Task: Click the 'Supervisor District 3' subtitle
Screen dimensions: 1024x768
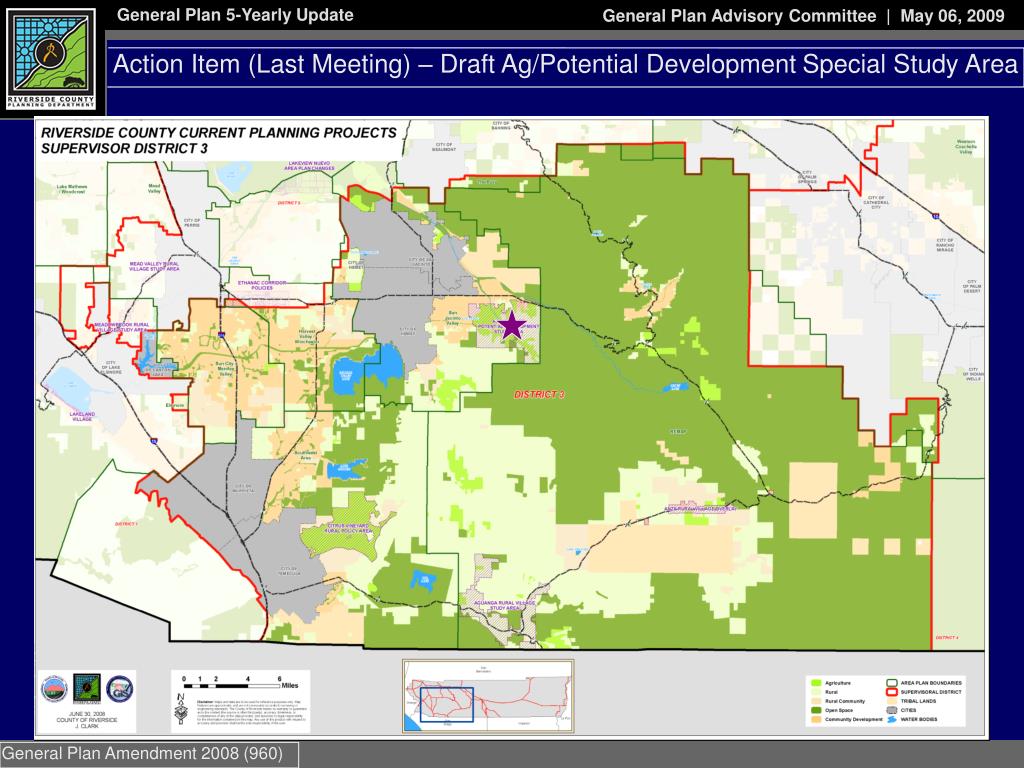Action: click(x=124, y=148)
